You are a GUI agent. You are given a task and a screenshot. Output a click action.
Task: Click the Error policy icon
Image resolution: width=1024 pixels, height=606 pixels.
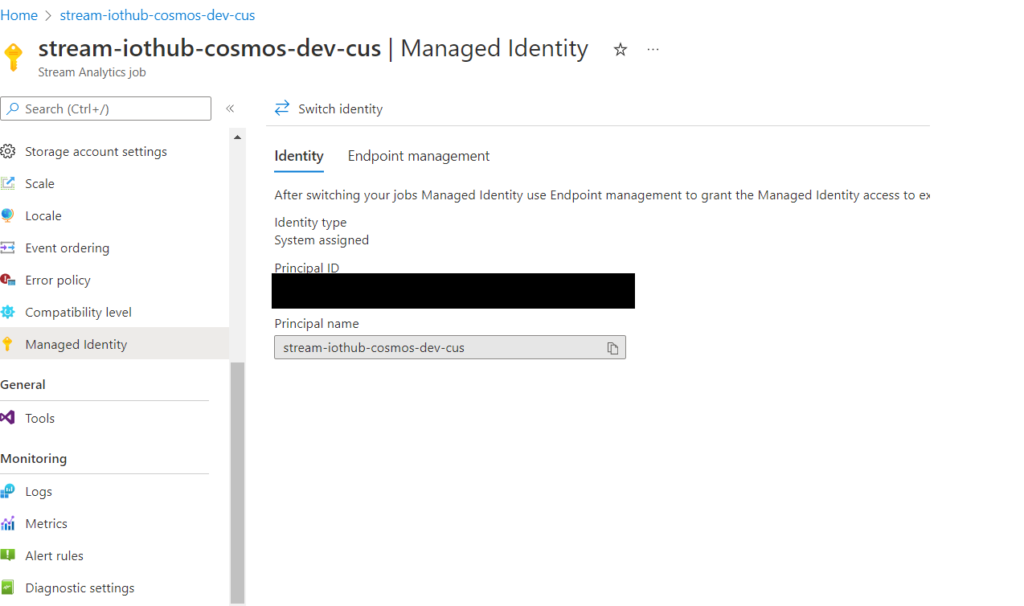(8, 279)
